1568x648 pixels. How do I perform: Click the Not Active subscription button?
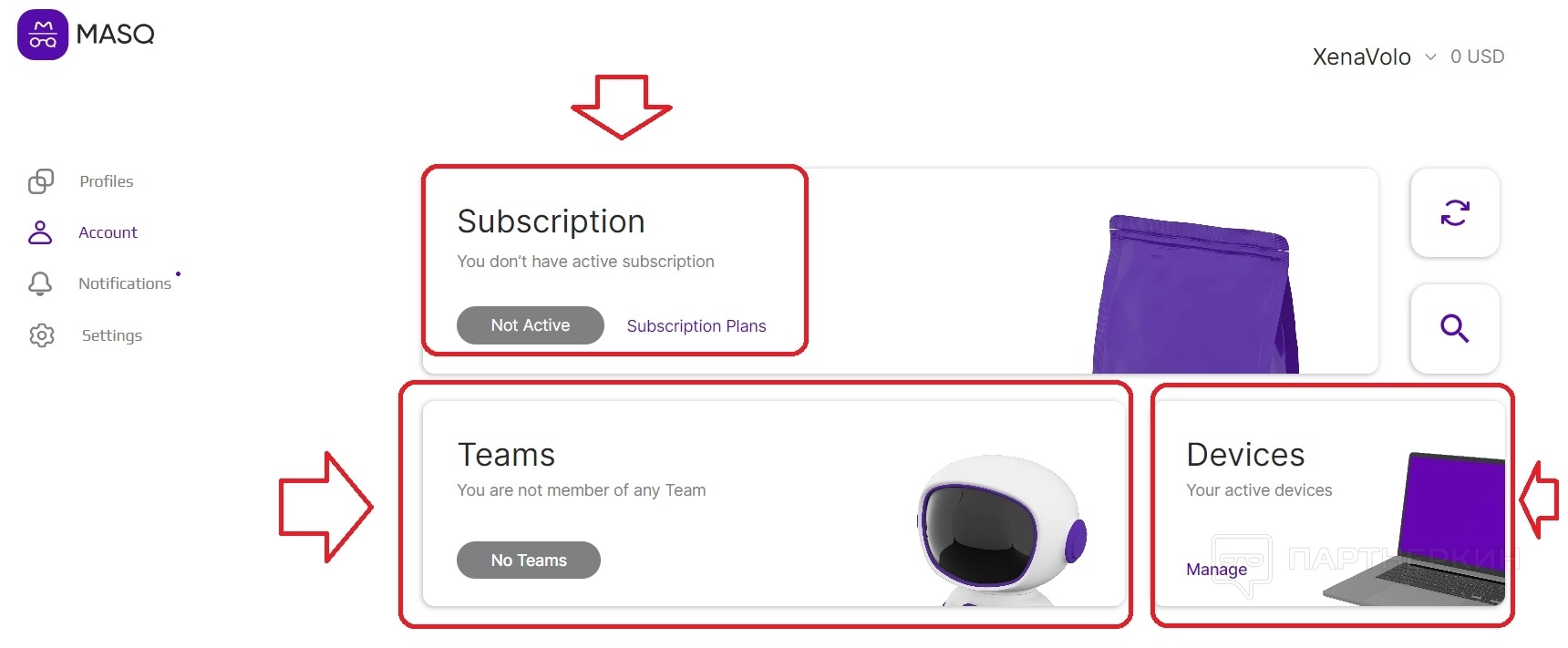click(530, 325)
